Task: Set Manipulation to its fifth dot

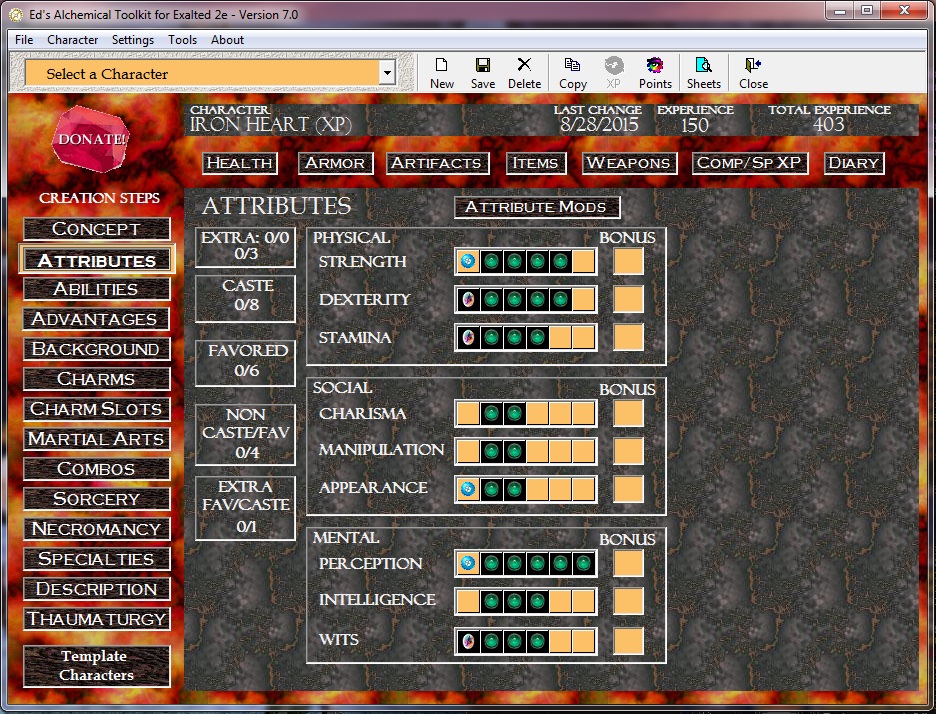Action: tap(583, 451)
